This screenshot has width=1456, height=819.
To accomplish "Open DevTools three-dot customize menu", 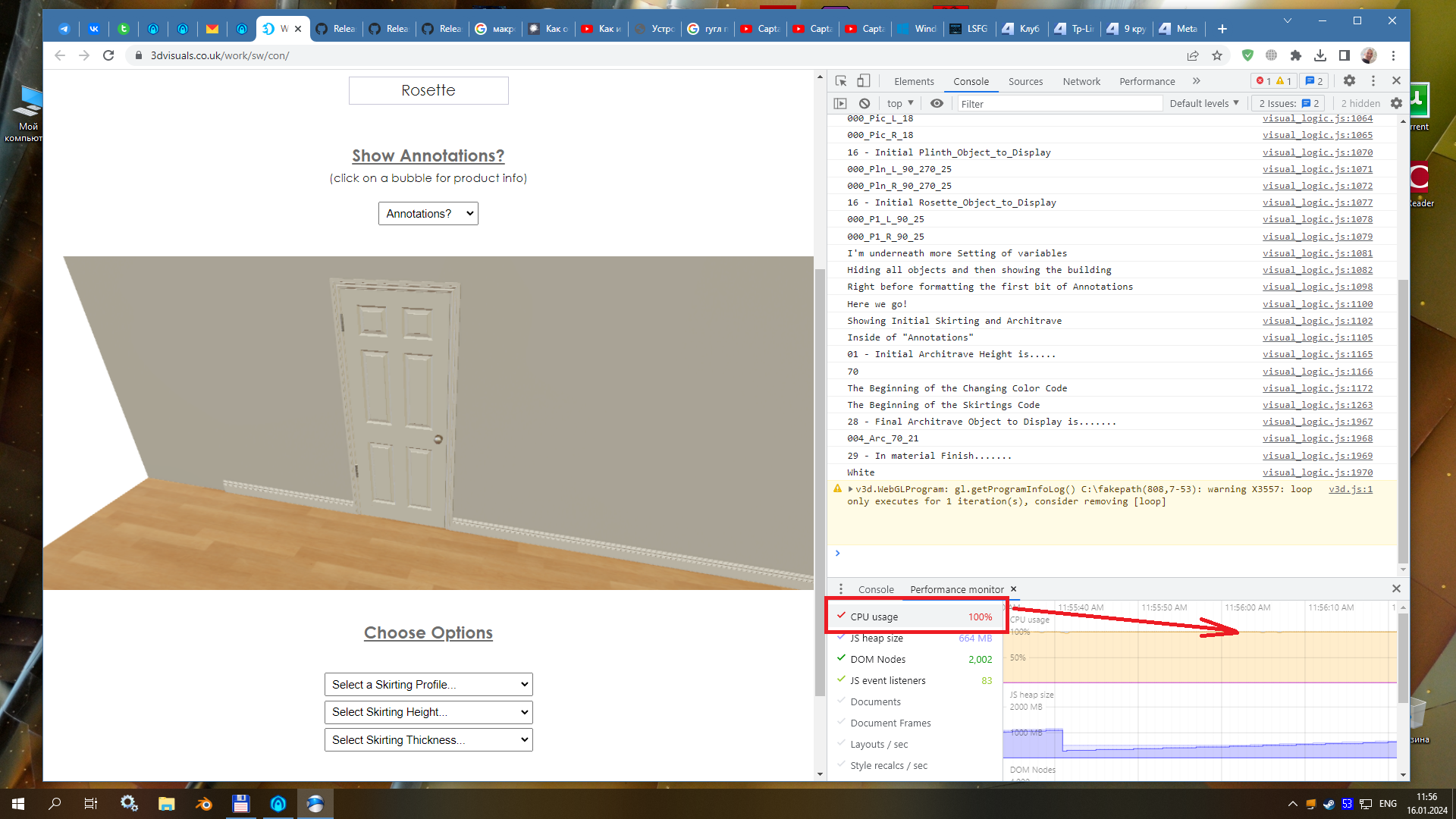I will (1373, 80).
